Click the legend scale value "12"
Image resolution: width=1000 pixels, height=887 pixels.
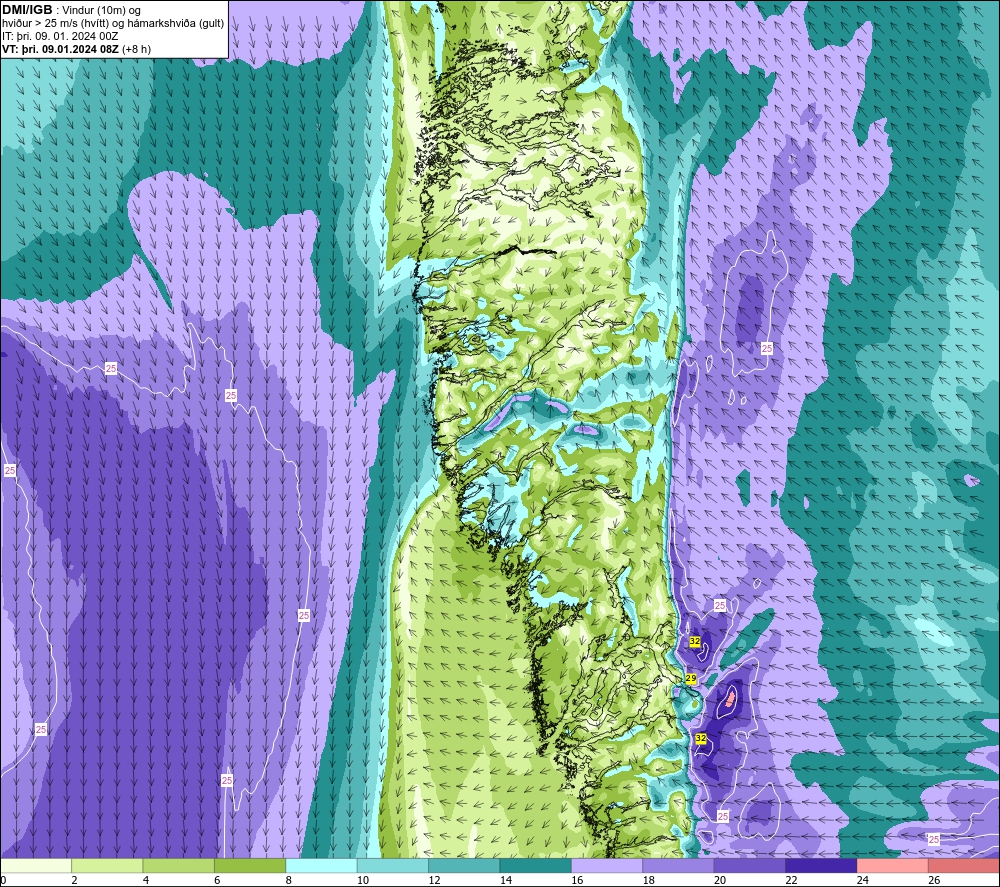pos(434,880)
